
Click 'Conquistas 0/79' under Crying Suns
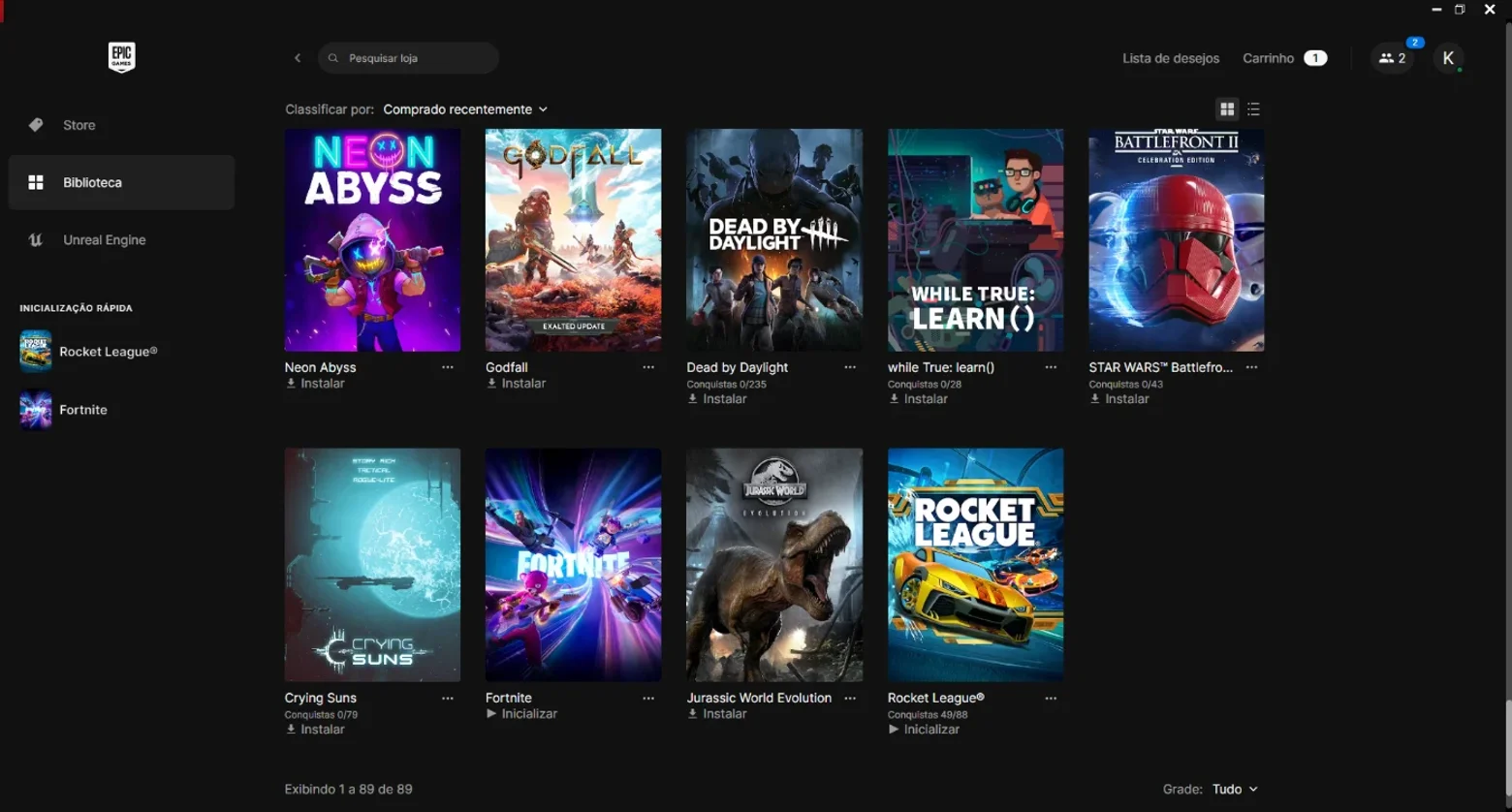[x=321, y=715]
